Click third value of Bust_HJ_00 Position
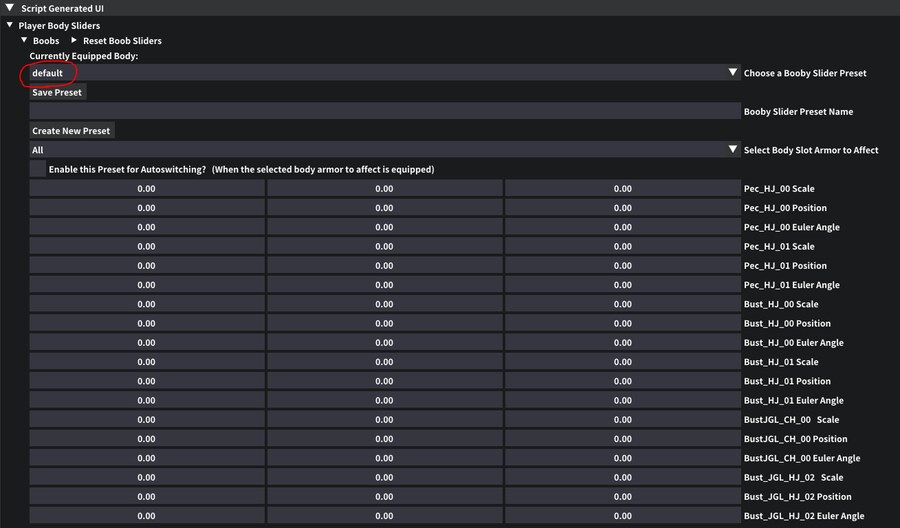 (x=622, y=323)
